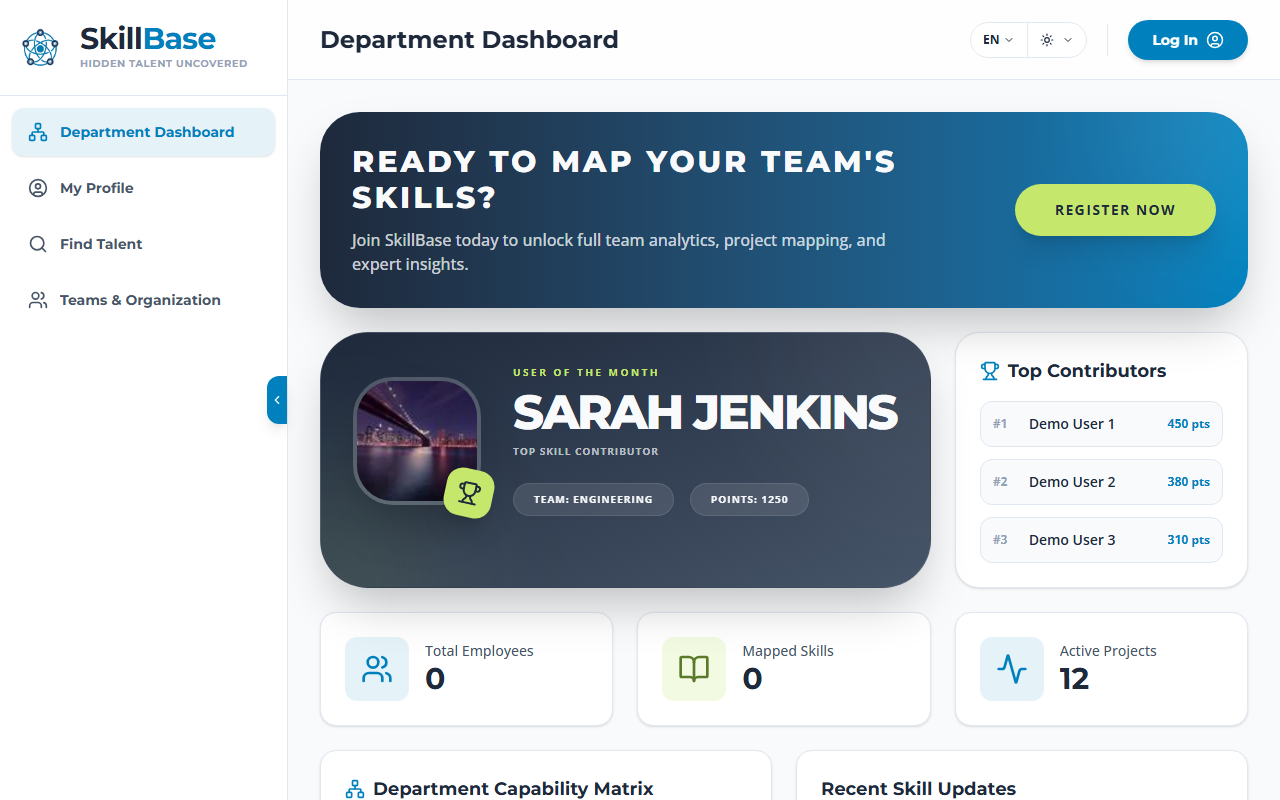Image resolution: width=1280 pixels, height=800 pixels.
Task: Click the sun theme icon
Action: click(1047, 40)
